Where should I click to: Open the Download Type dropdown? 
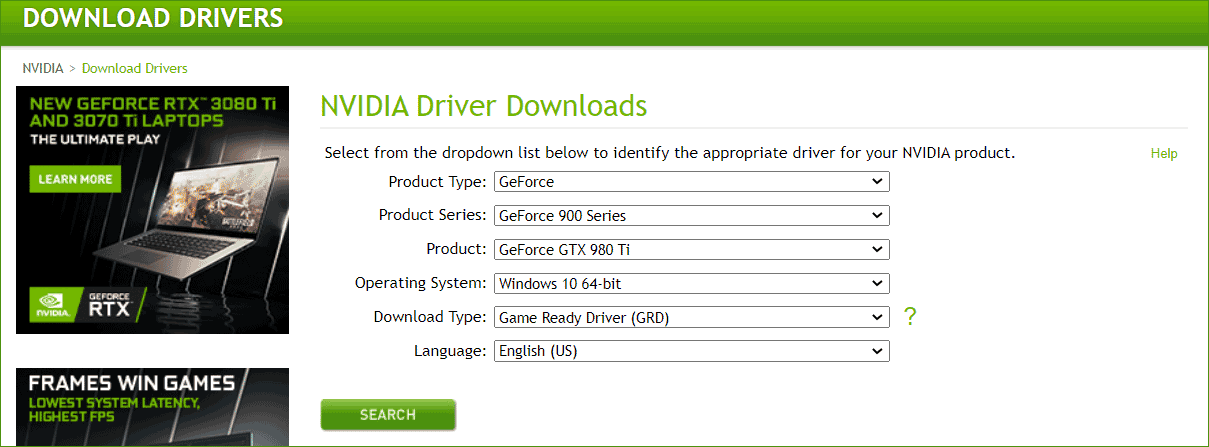click(691, 317)
